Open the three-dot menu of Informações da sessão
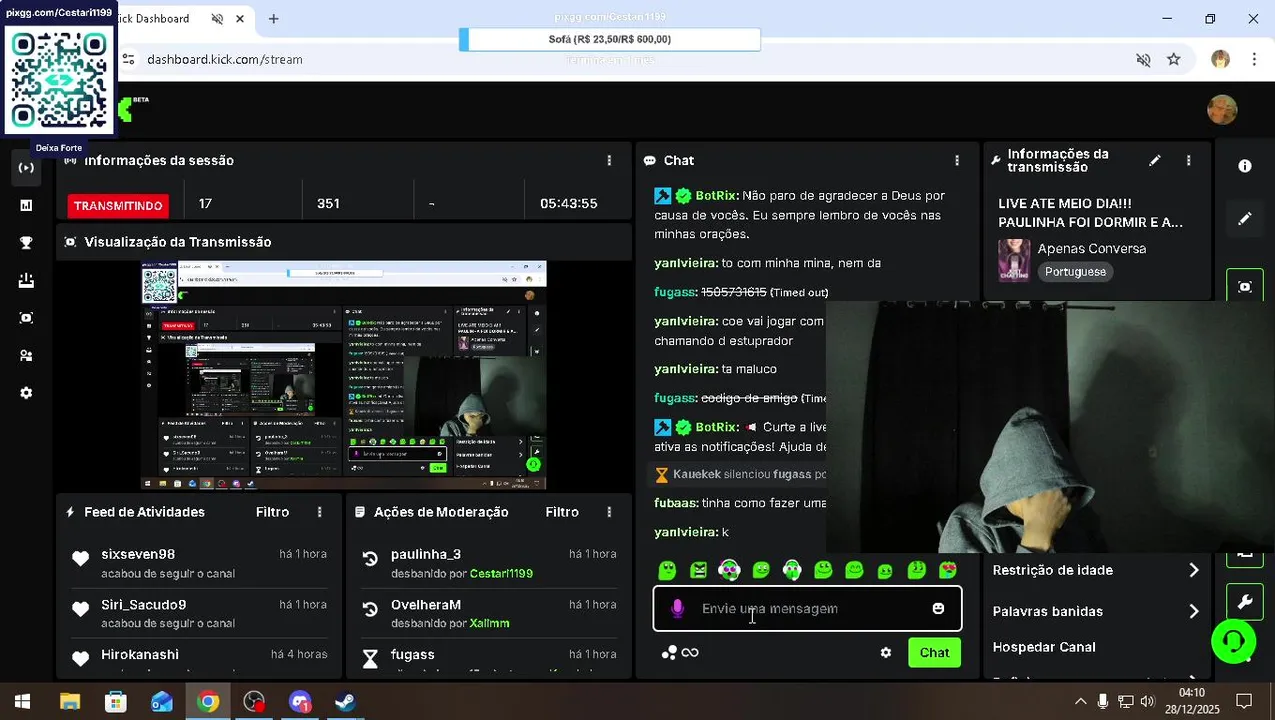The image size is (1275, 720). pyautogui.click(x=609, y=160)
